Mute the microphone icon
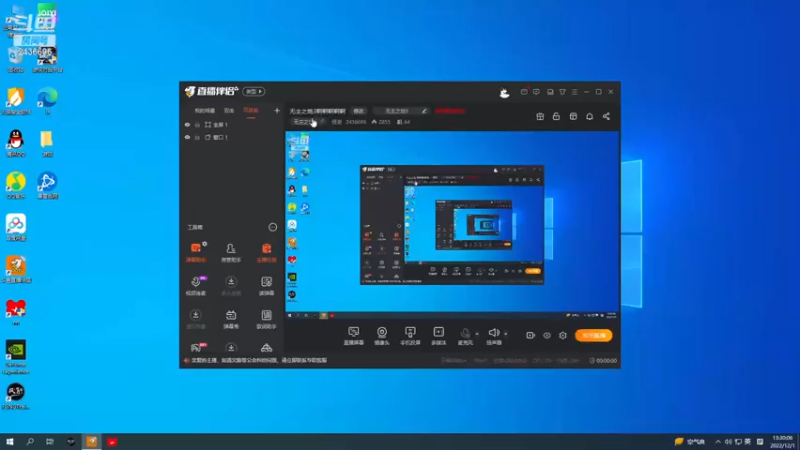 click(x=465, y=333)
